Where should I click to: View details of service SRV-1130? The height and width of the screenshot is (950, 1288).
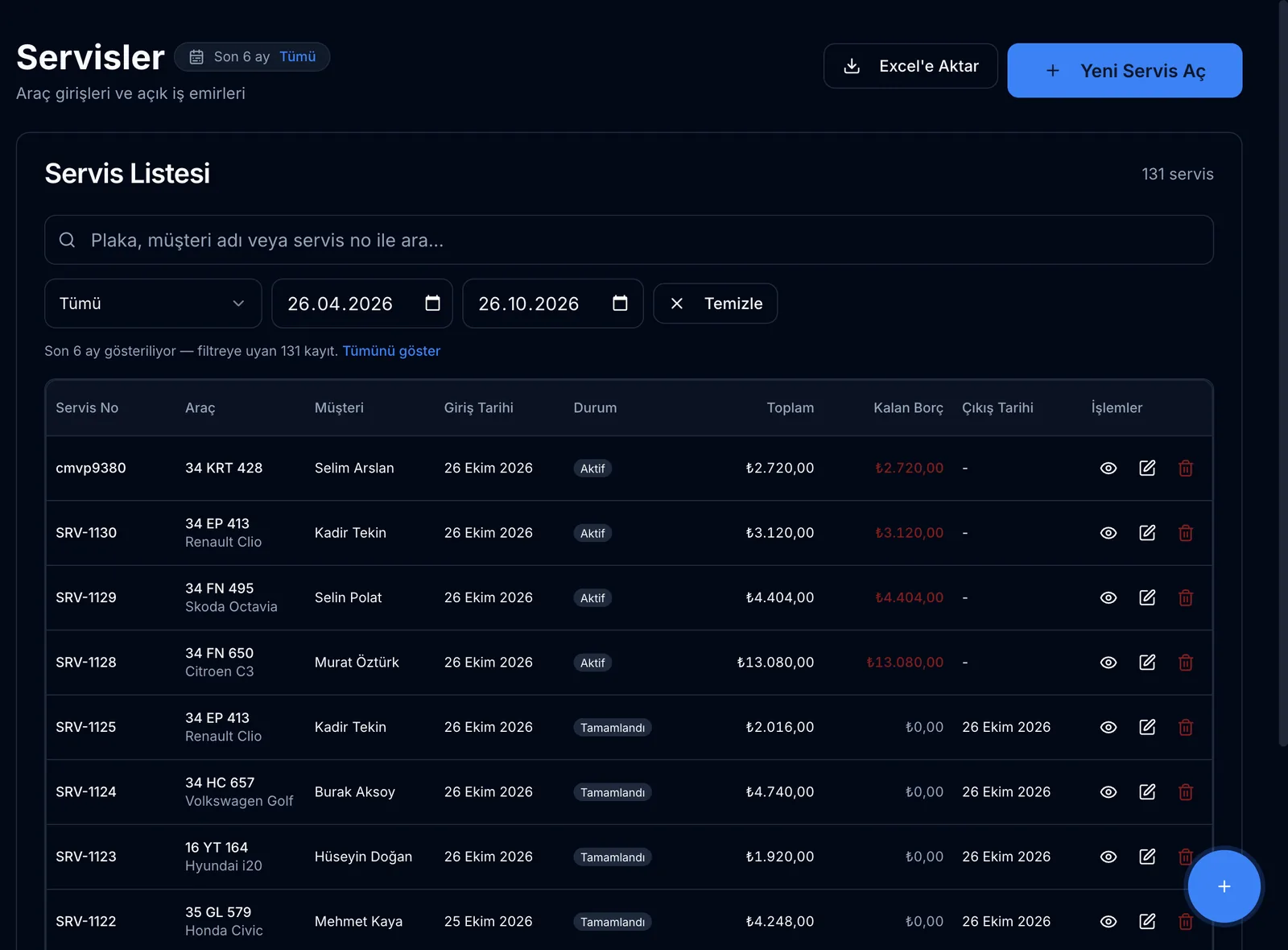pos(1108,533)
